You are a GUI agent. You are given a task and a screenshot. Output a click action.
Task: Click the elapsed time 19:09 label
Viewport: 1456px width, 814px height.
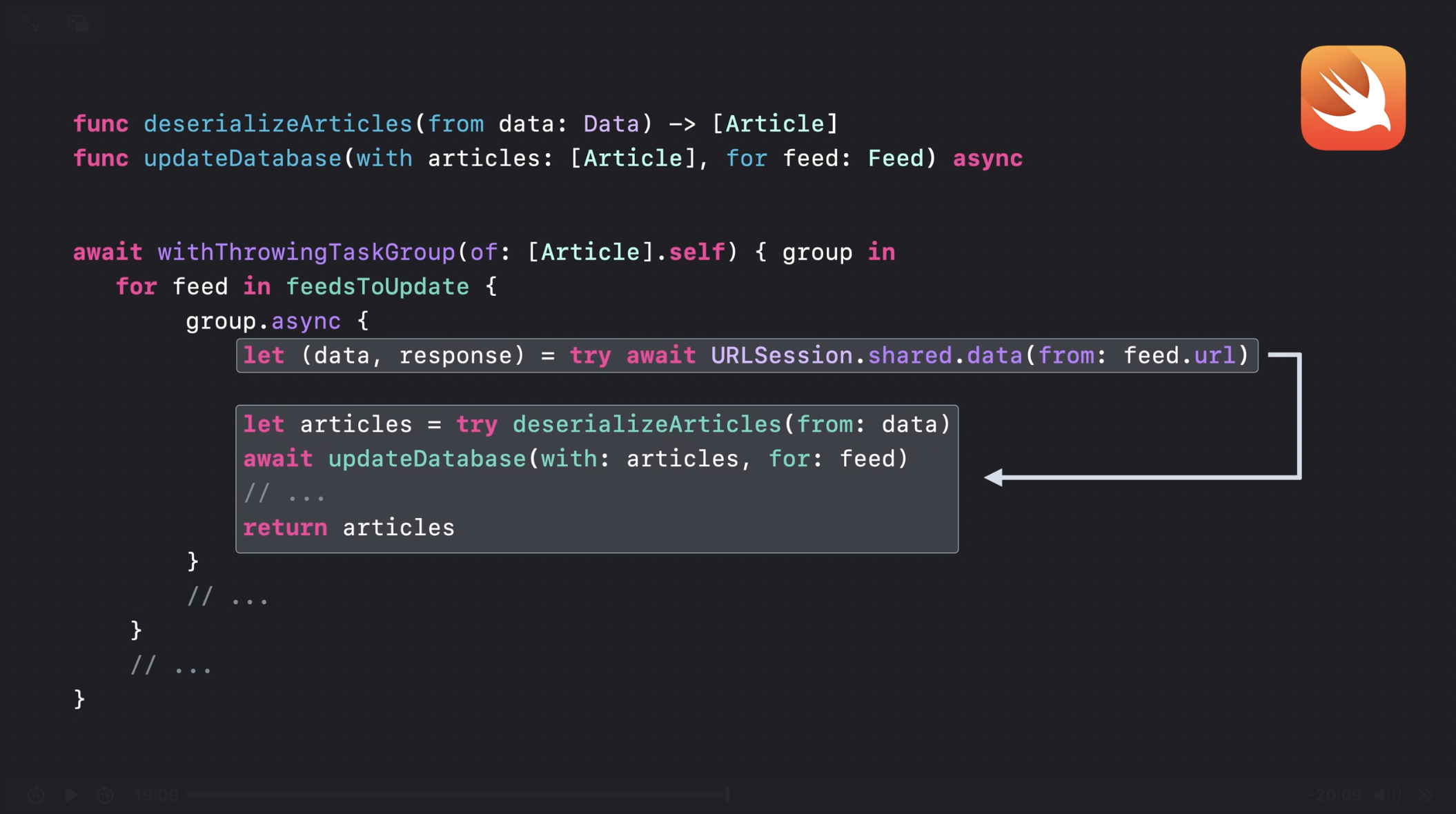157,795
